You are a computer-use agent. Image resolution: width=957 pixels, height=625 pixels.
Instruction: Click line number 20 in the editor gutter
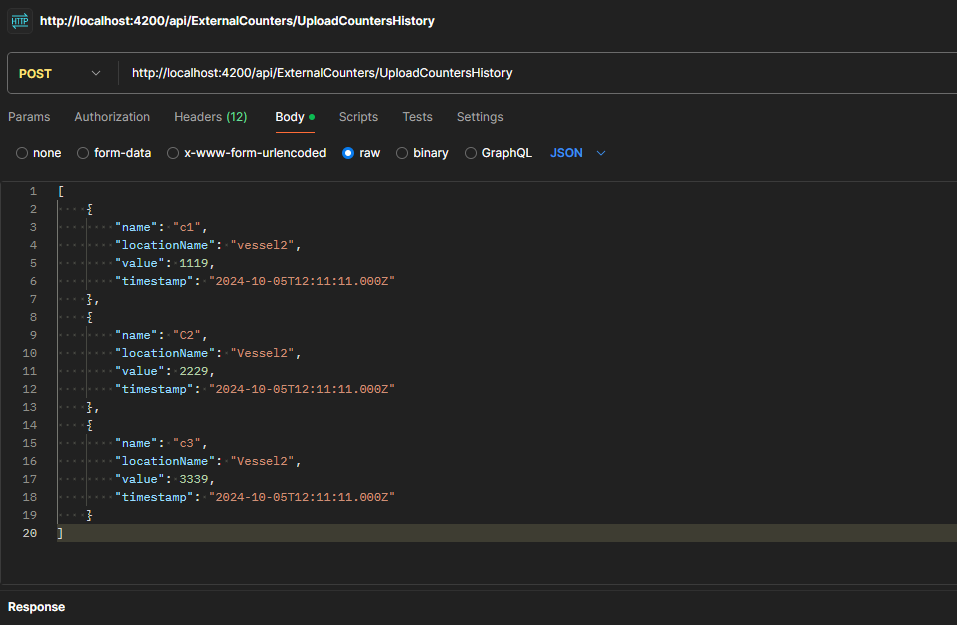pos(30,533)
